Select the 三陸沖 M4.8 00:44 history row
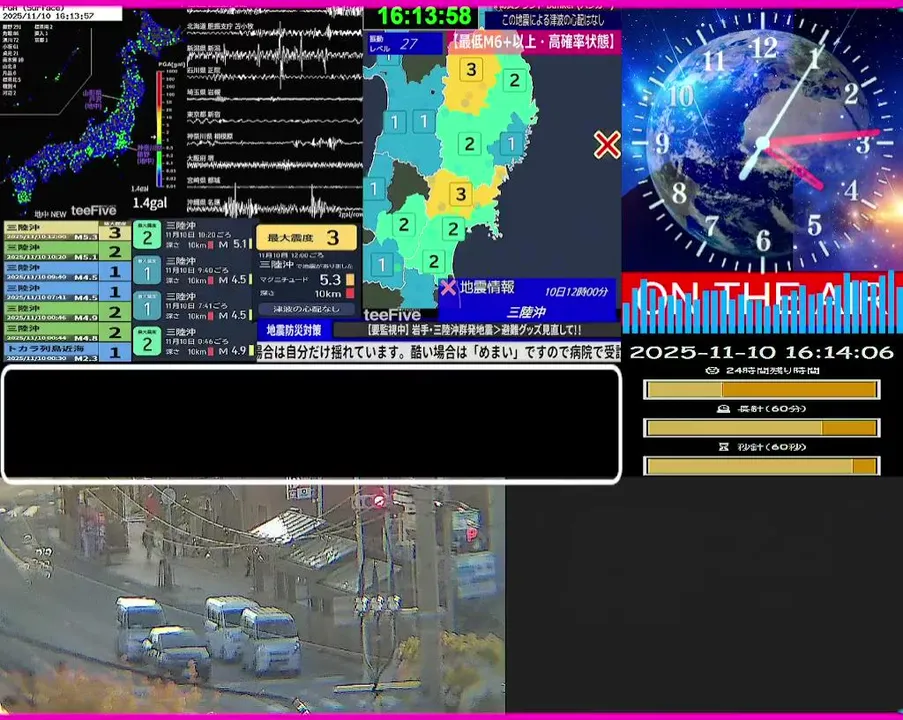 67,332
